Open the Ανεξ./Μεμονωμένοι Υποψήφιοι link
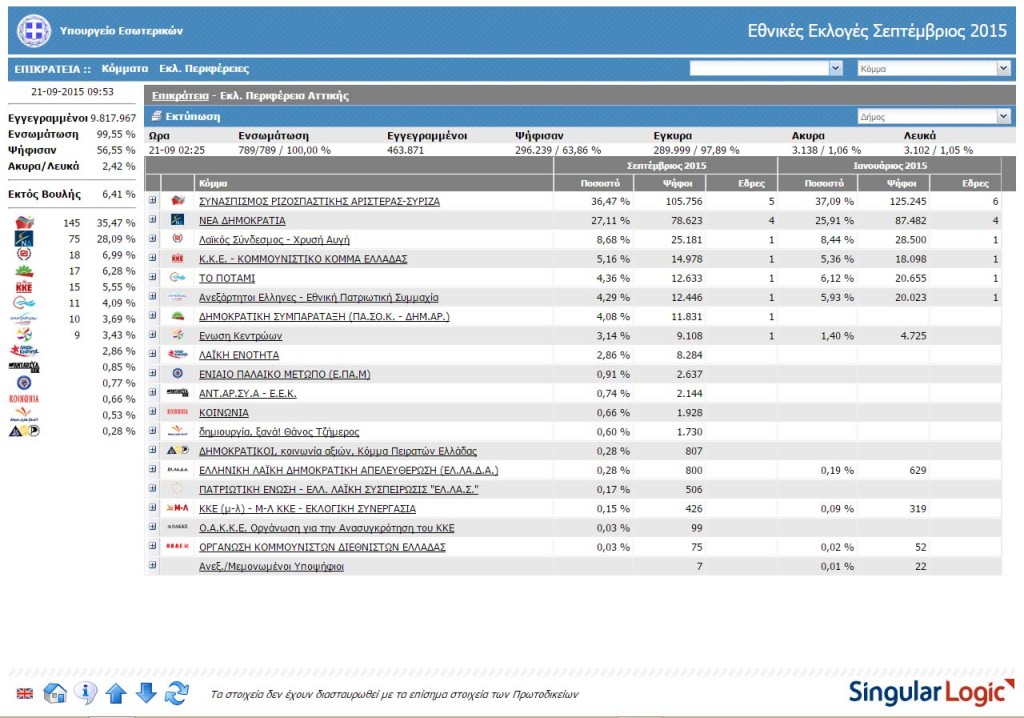This screenshot has height=718, width=1024. (271, 566)
